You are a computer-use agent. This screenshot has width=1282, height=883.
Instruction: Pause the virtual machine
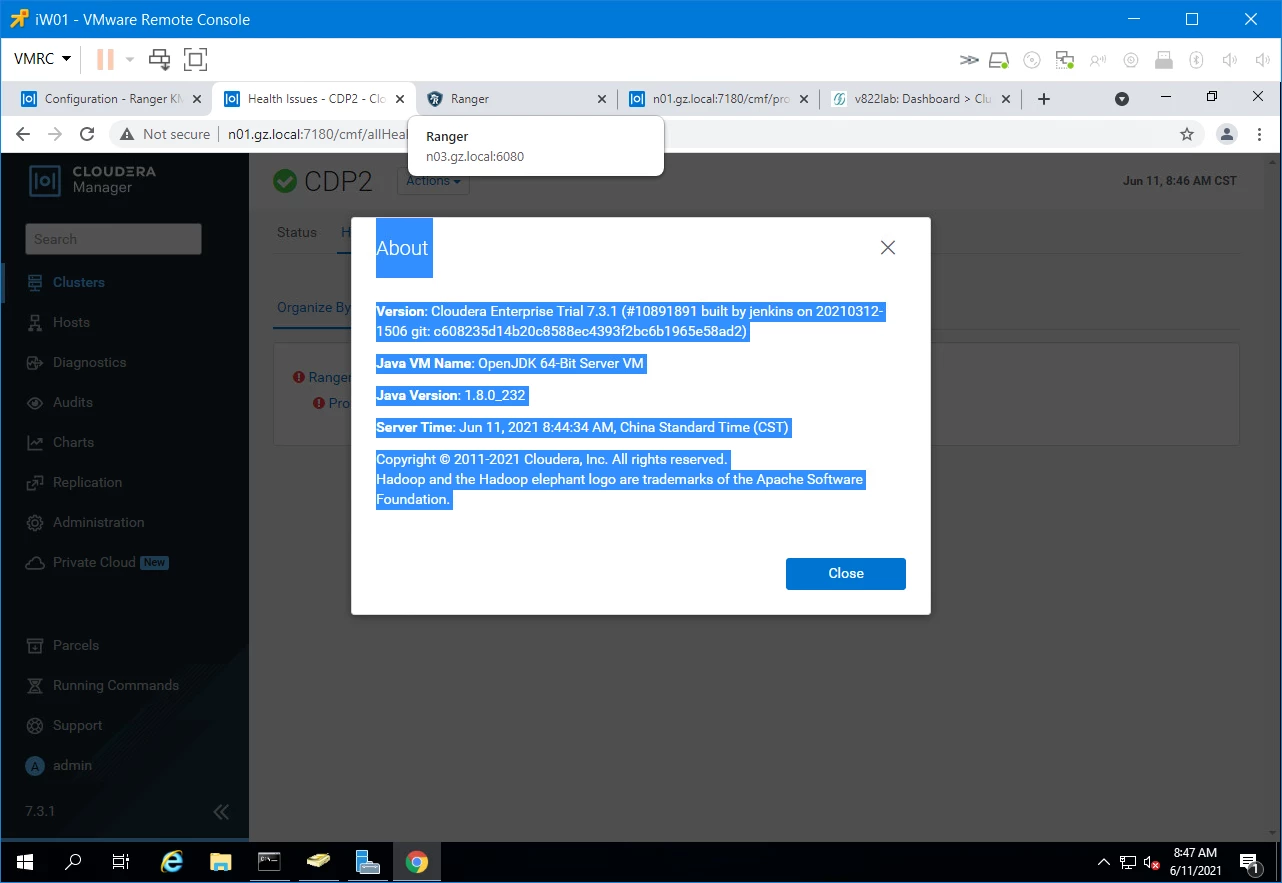point(105,59)
